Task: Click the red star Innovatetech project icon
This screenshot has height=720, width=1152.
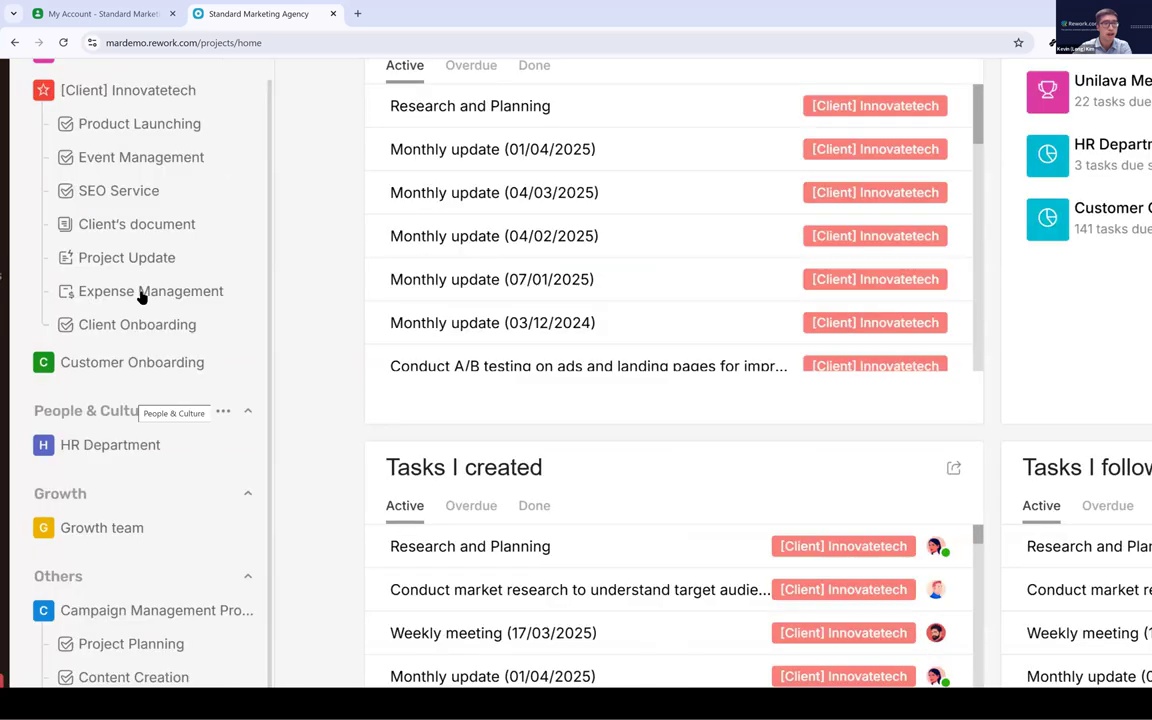Action: (43, 90)
